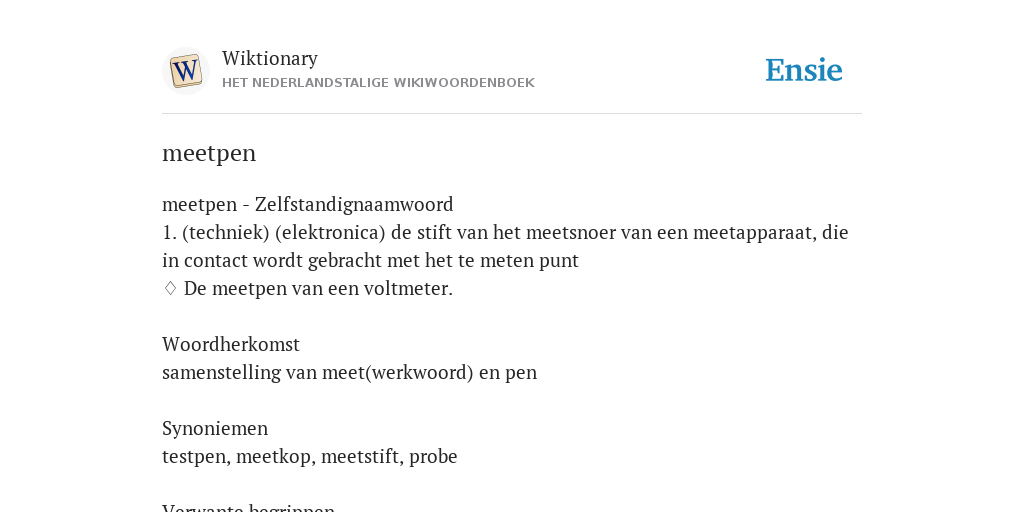The width and height of the screenshot is (1024, 512).
Task: Click the synonym 'testpen'
Action: 194,456
